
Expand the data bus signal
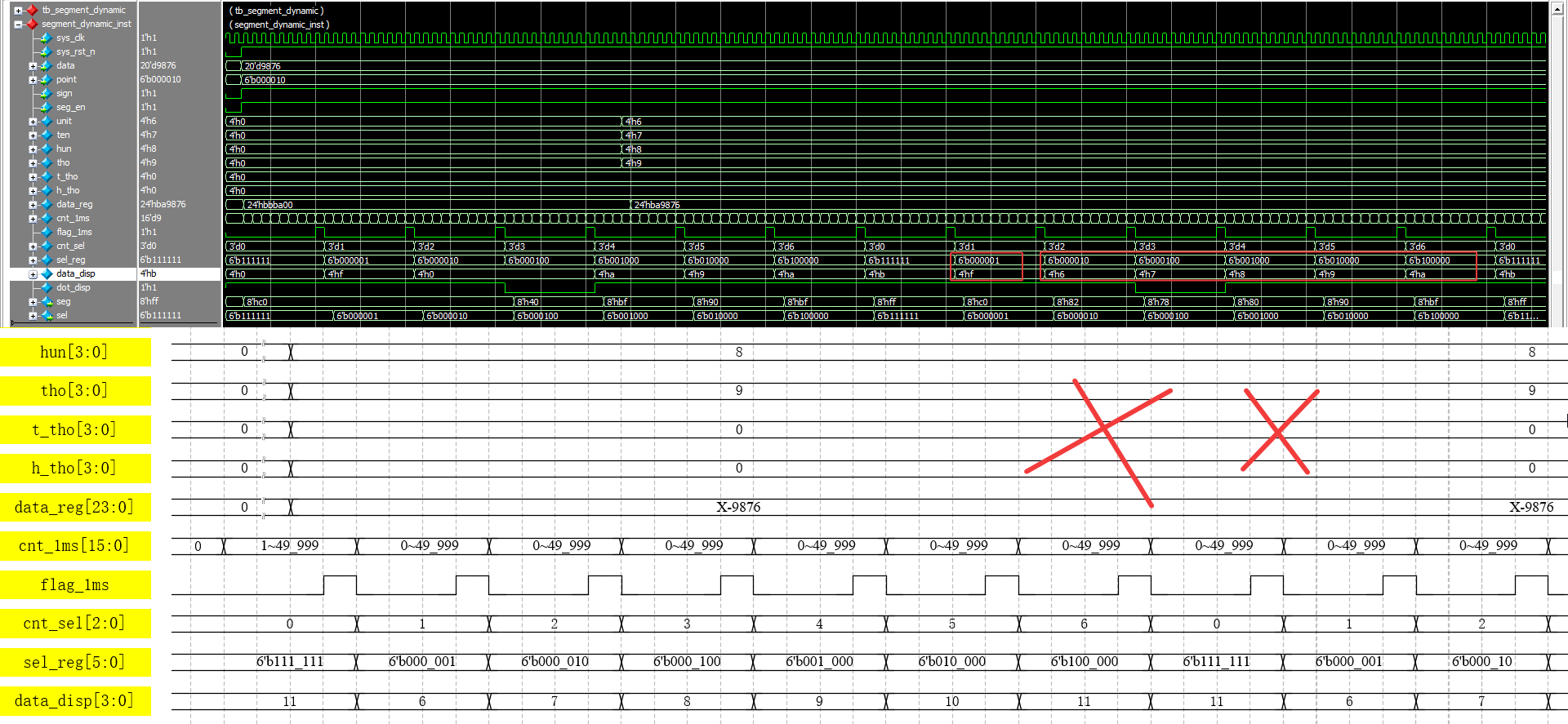pyautogui.click(x=33, y=66)
